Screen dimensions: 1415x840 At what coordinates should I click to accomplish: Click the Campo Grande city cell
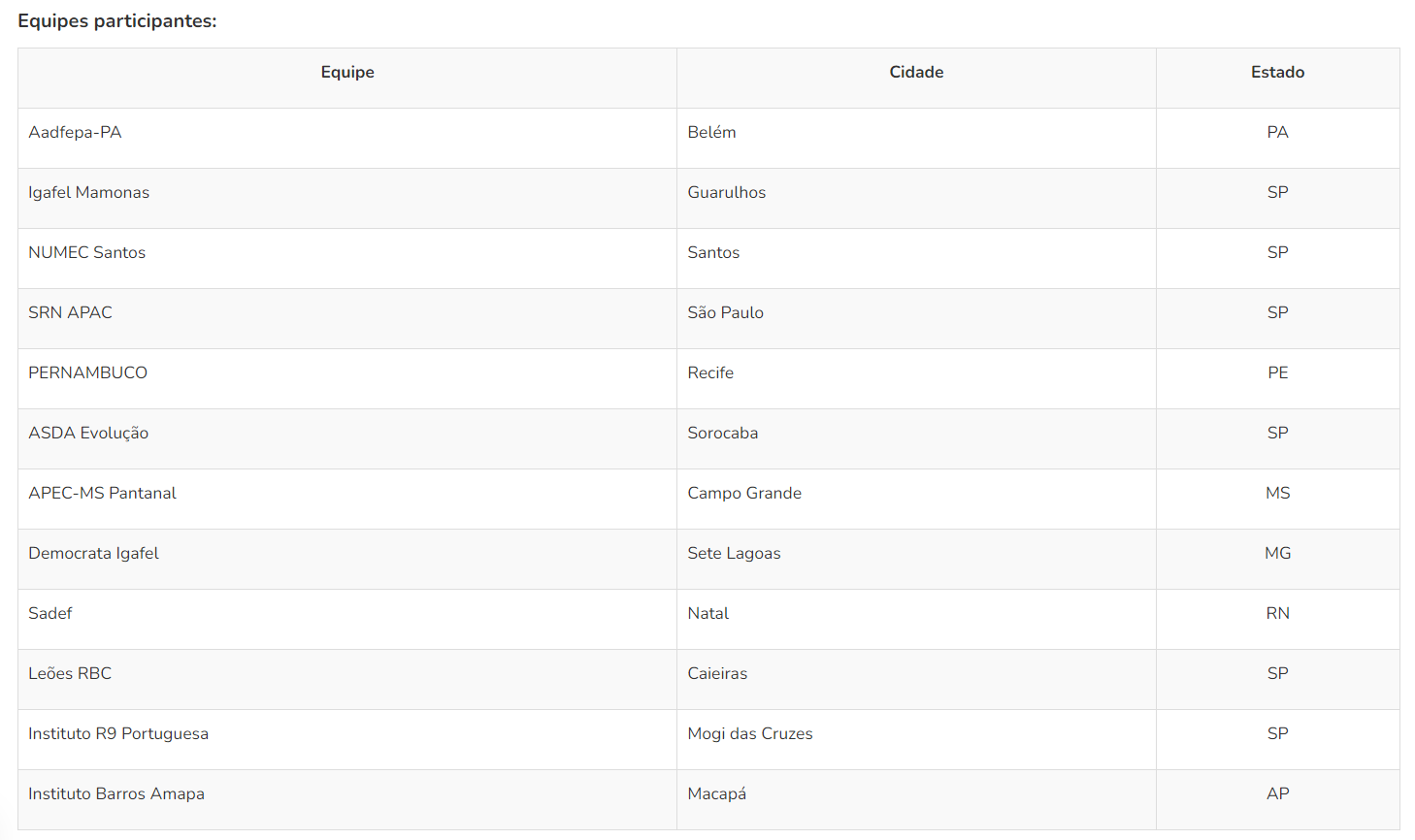(744, 494)
